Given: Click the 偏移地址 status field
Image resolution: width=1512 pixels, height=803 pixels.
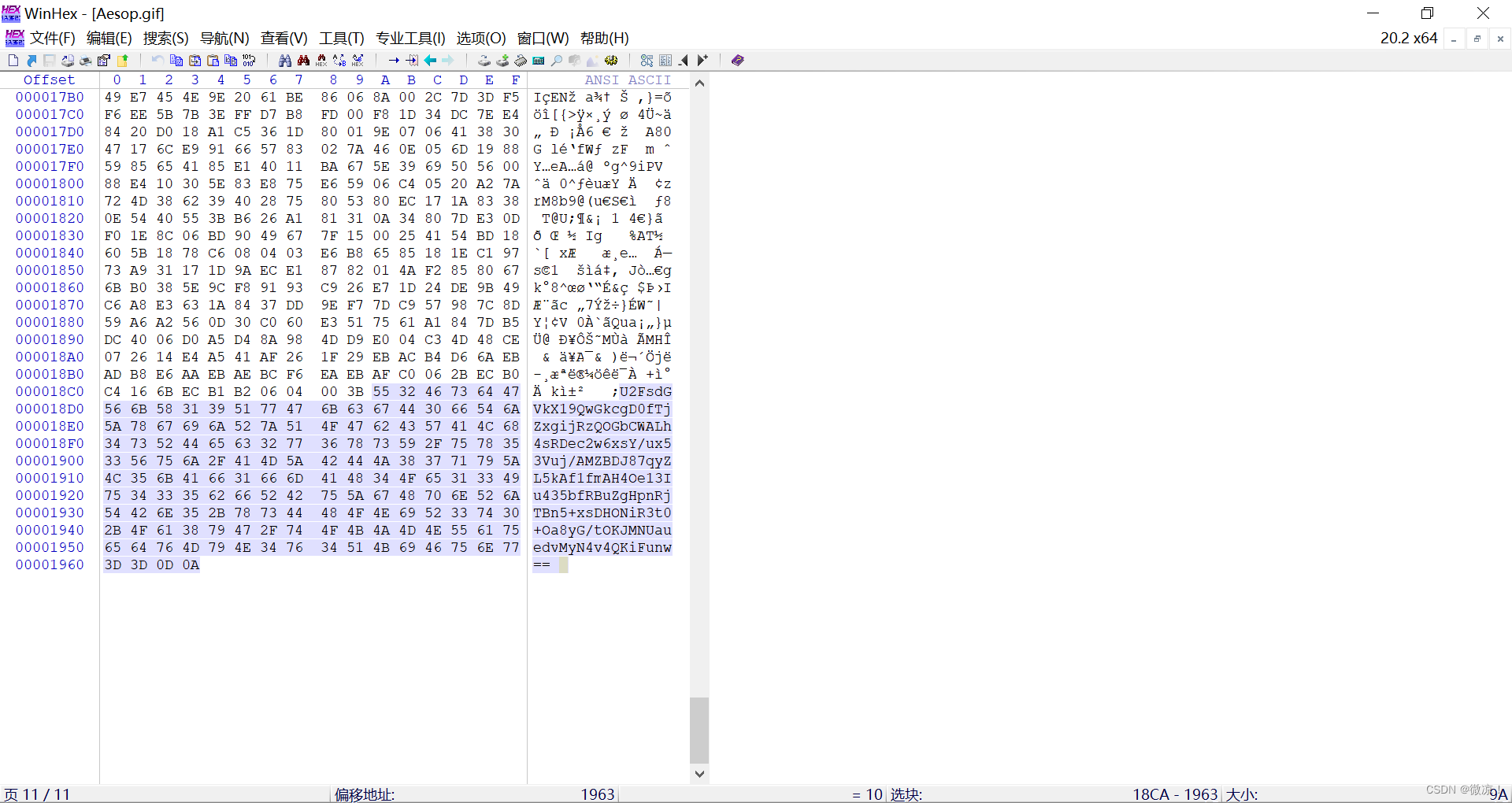Looking at the screenshot, I should click(365, 794).
